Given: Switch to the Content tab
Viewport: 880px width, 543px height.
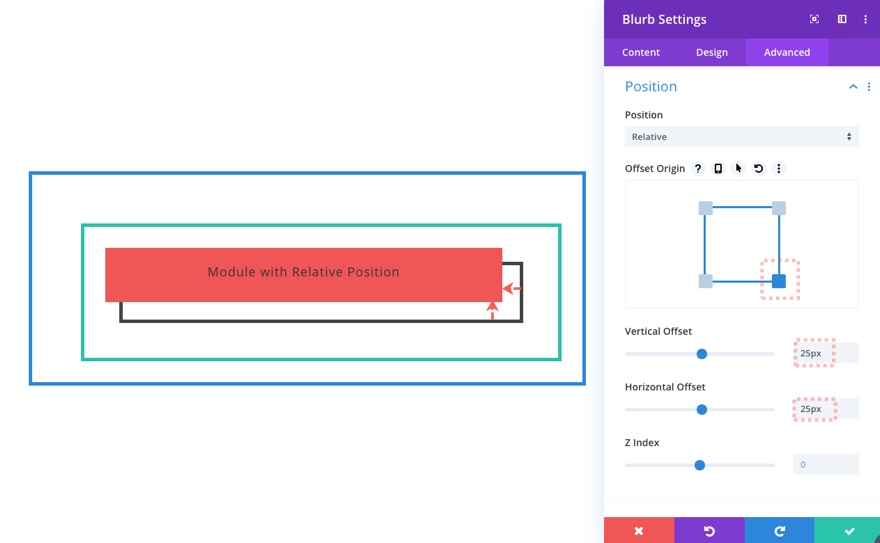Looking at the screenshot, I should [641, 52].
